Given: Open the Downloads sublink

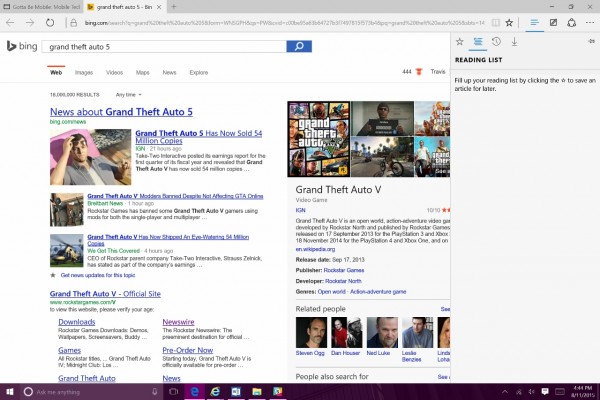Looking at the screenshot, I should tap(77, 322).
